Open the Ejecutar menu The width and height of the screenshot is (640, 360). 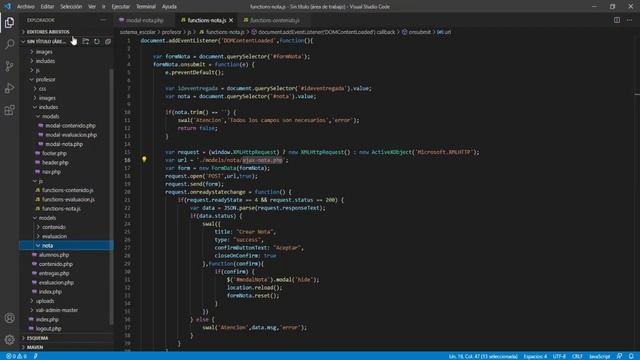[120, 7]
